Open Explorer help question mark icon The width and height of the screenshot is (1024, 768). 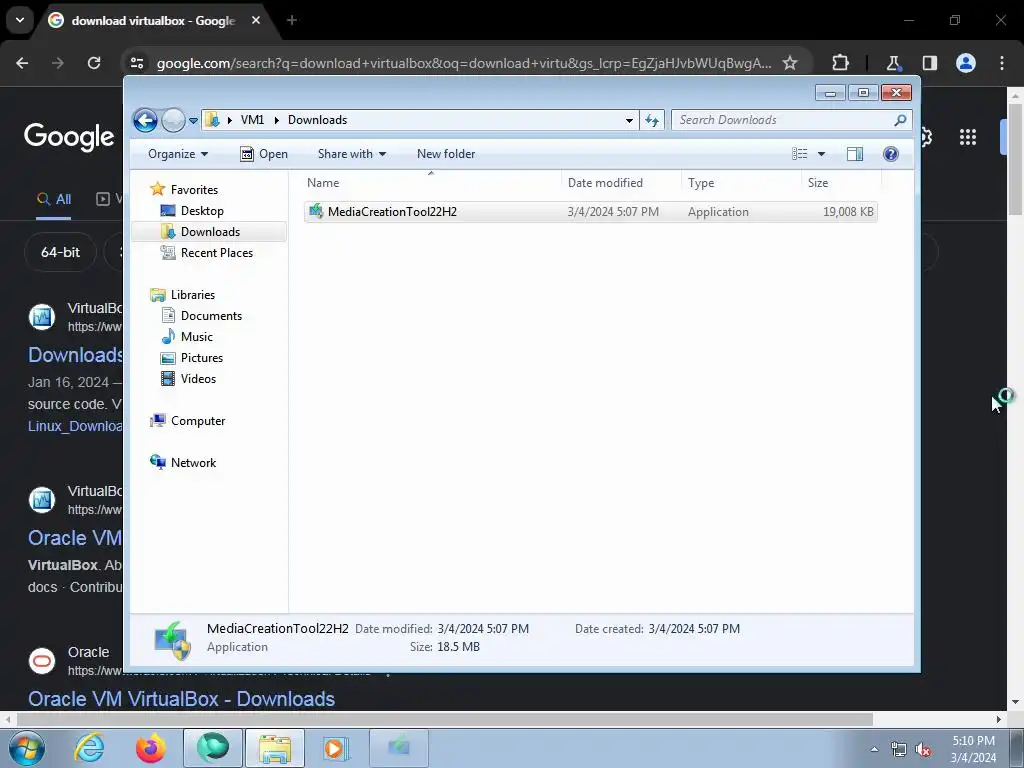point(891,154)
